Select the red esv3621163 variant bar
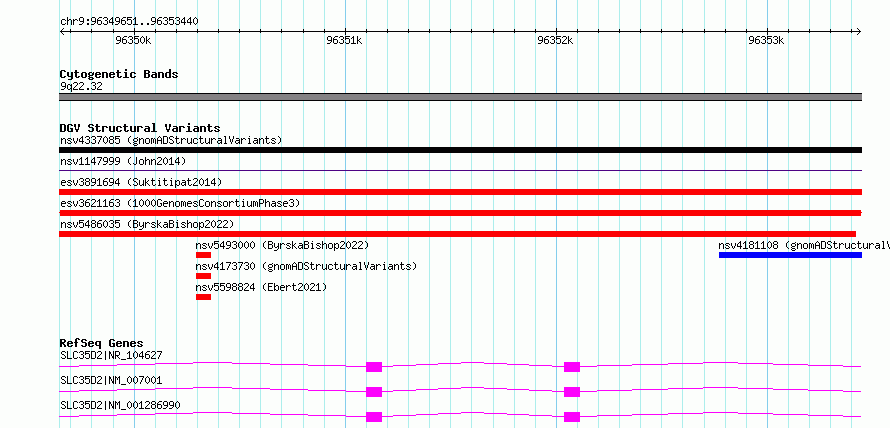Viewport: 890px width, 428px height. click(461, 213)
